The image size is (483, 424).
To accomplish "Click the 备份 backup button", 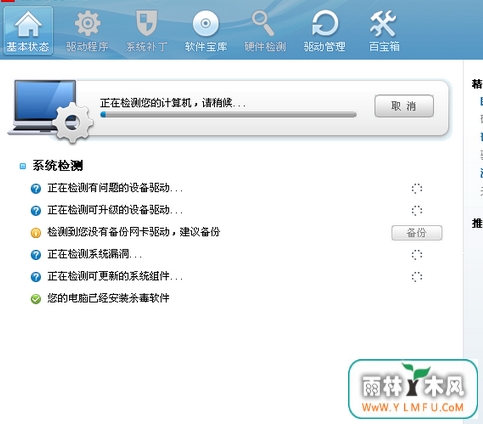I will pos(417,233).
